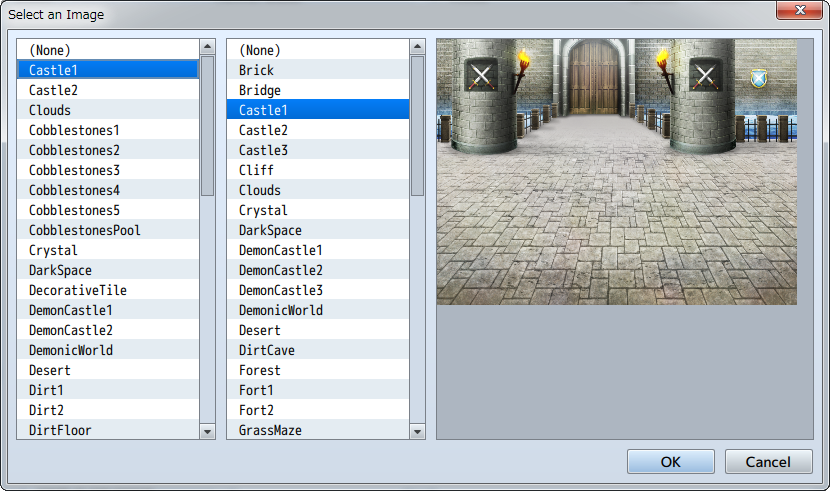Pick DecorativeTile from the list
This screenshot has width=830, height=491.
(x=77, y=290)
